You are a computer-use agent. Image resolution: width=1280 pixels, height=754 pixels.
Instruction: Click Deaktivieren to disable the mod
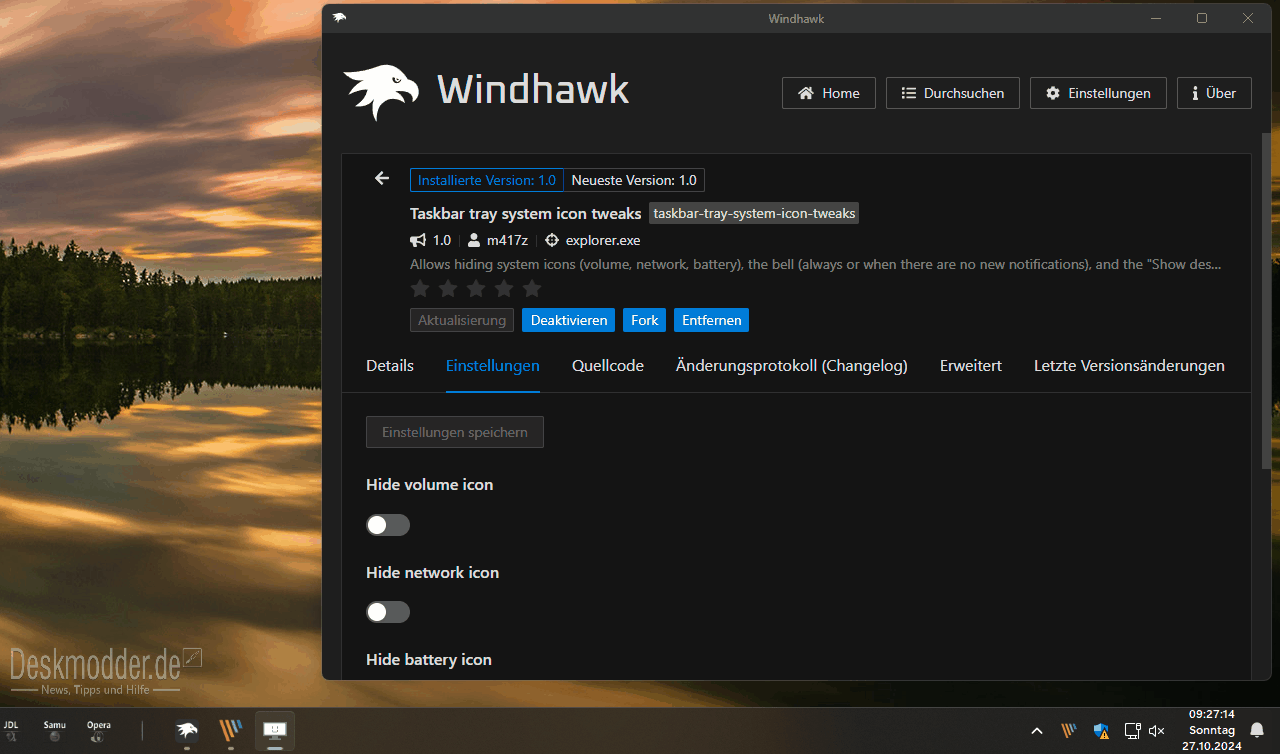[x=569, y=320]
